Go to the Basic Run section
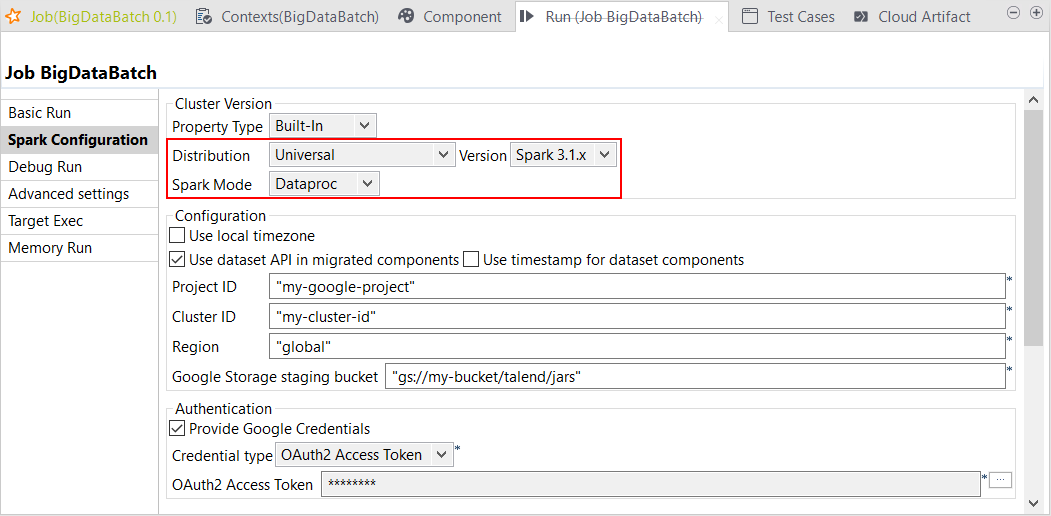This screenshot has height=516, width=1051. (40, 113)
